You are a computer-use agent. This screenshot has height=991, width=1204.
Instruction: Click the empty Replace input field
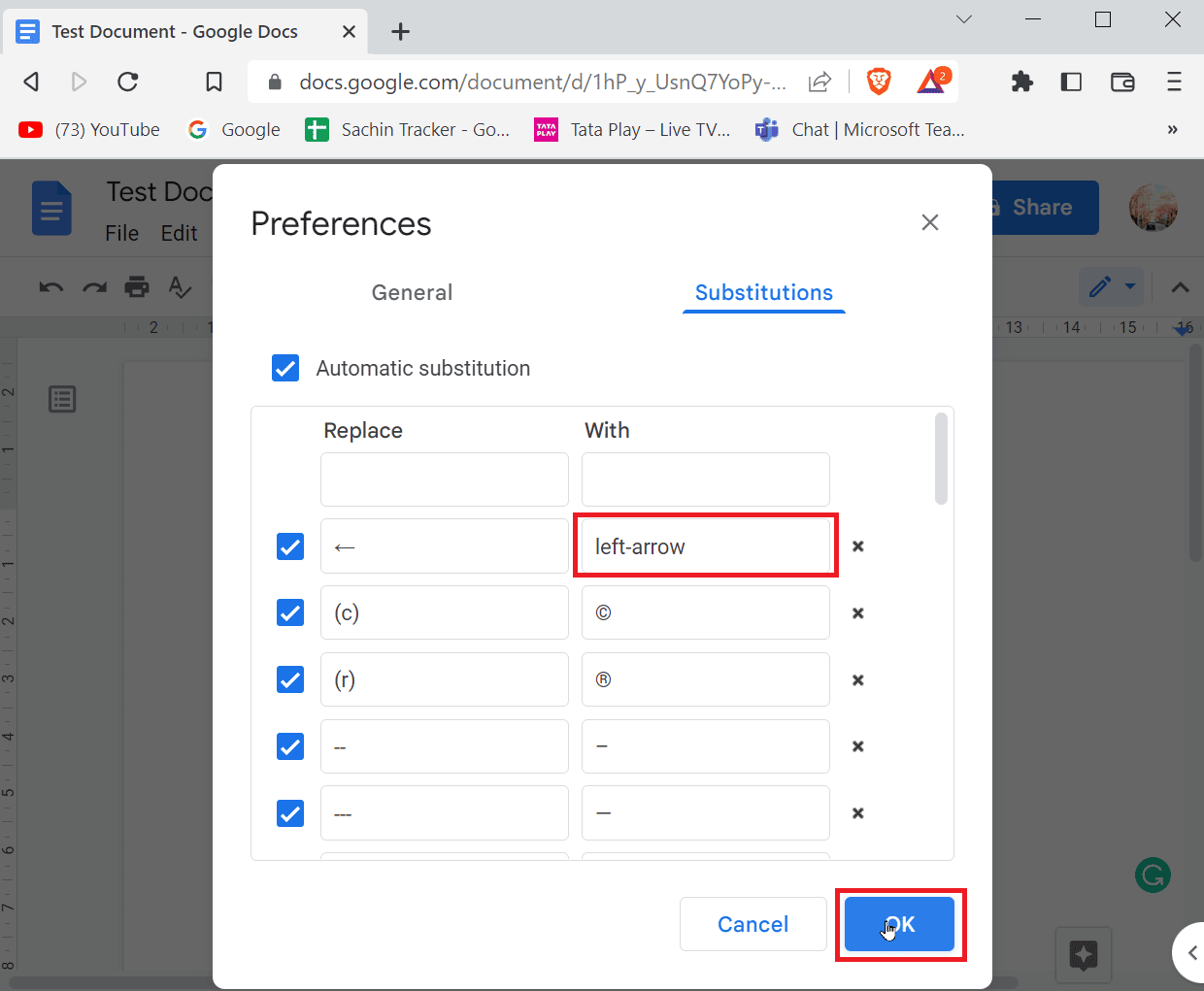(444, 479)
